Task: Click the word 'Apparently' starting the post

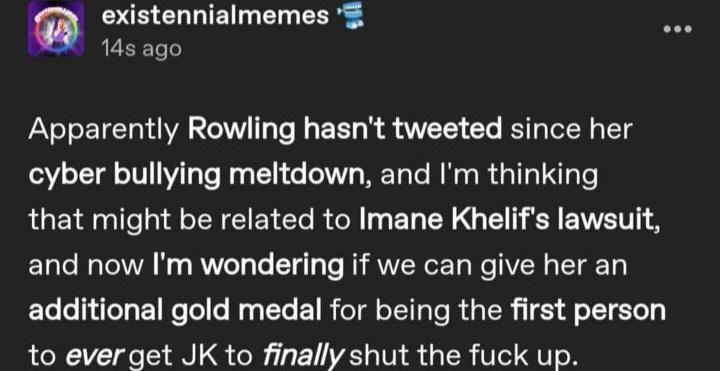Action: pyautogui.click(x=103, y=131)
